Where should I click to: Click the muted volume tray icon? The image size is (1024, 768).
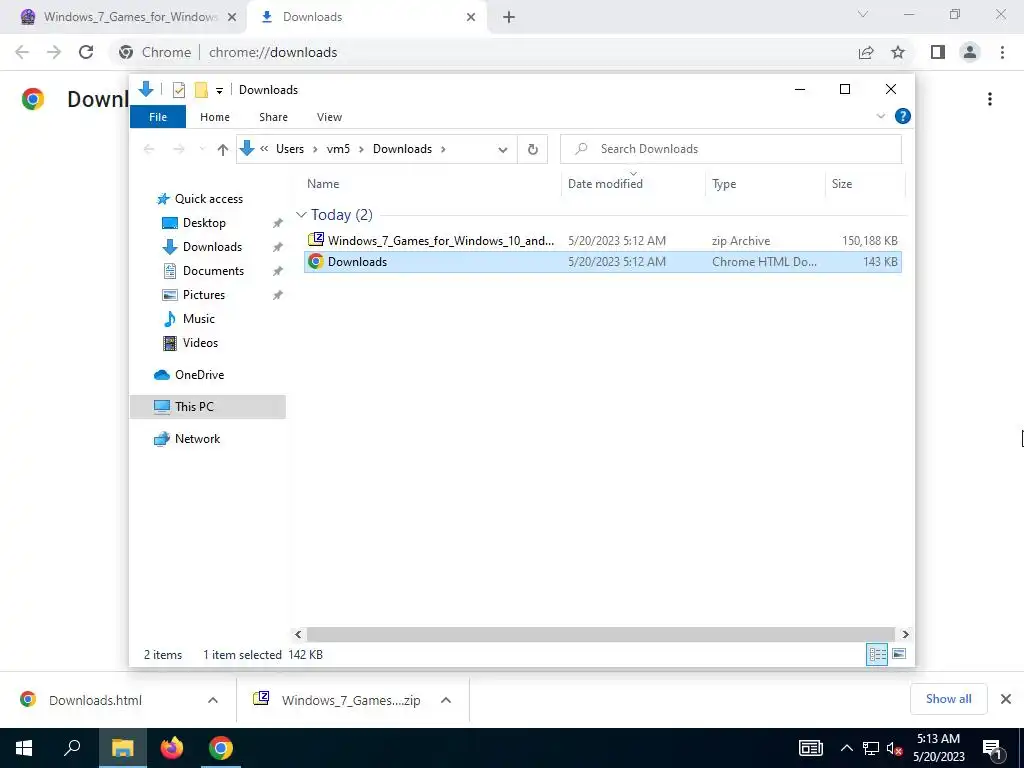pyautogui.click(x=895, y=748)
